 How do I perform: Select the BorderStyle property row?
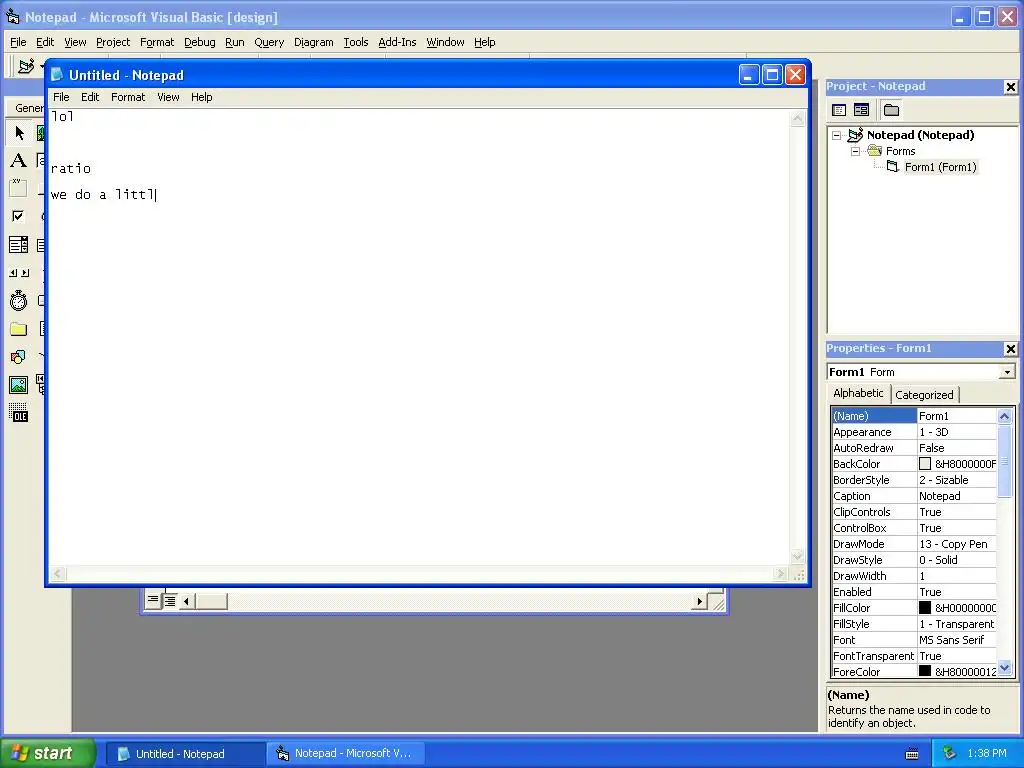[914, 480]
